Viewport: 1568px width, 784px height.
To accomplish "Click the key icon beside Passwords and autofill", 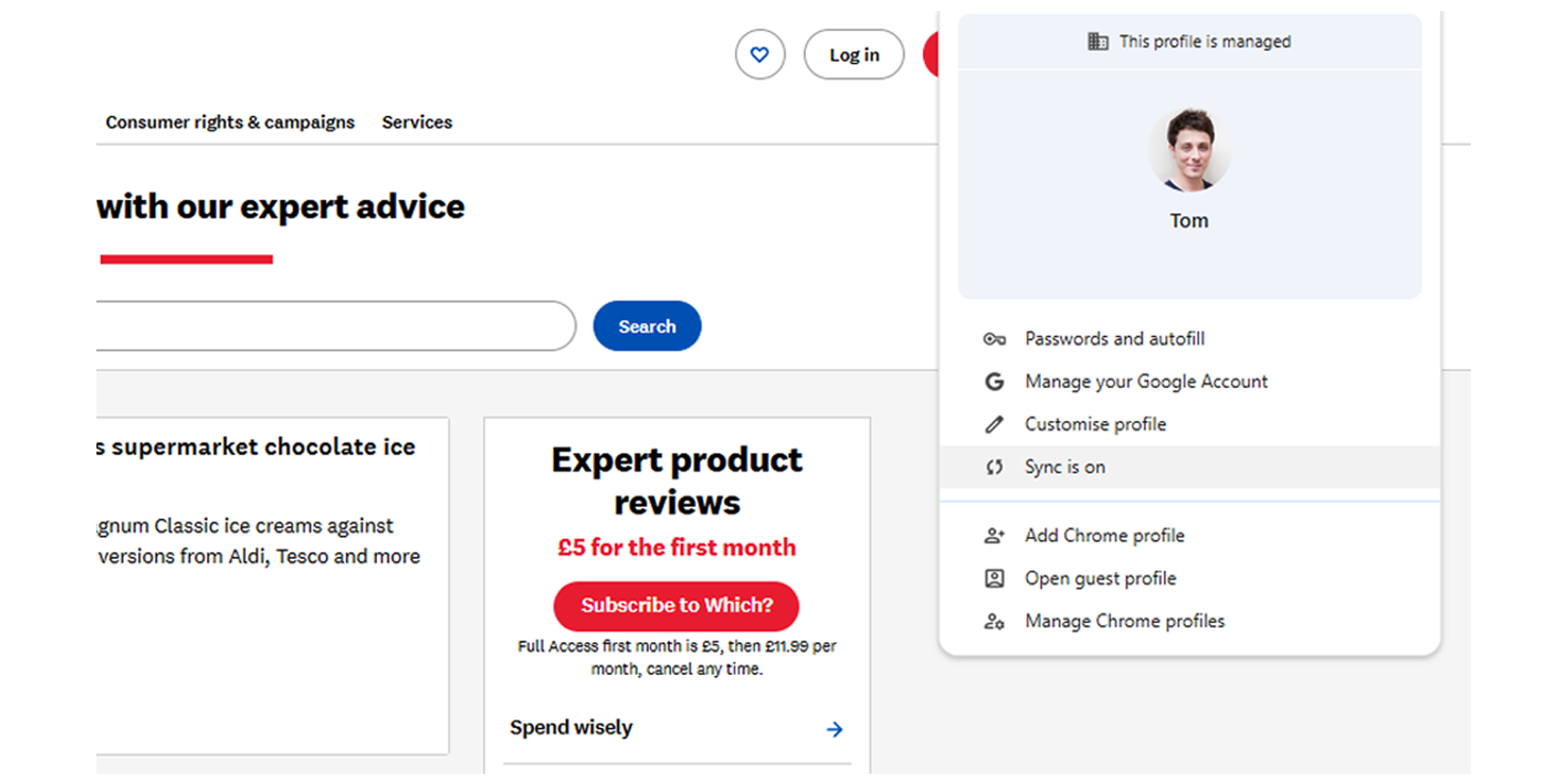I will (994, 339).
